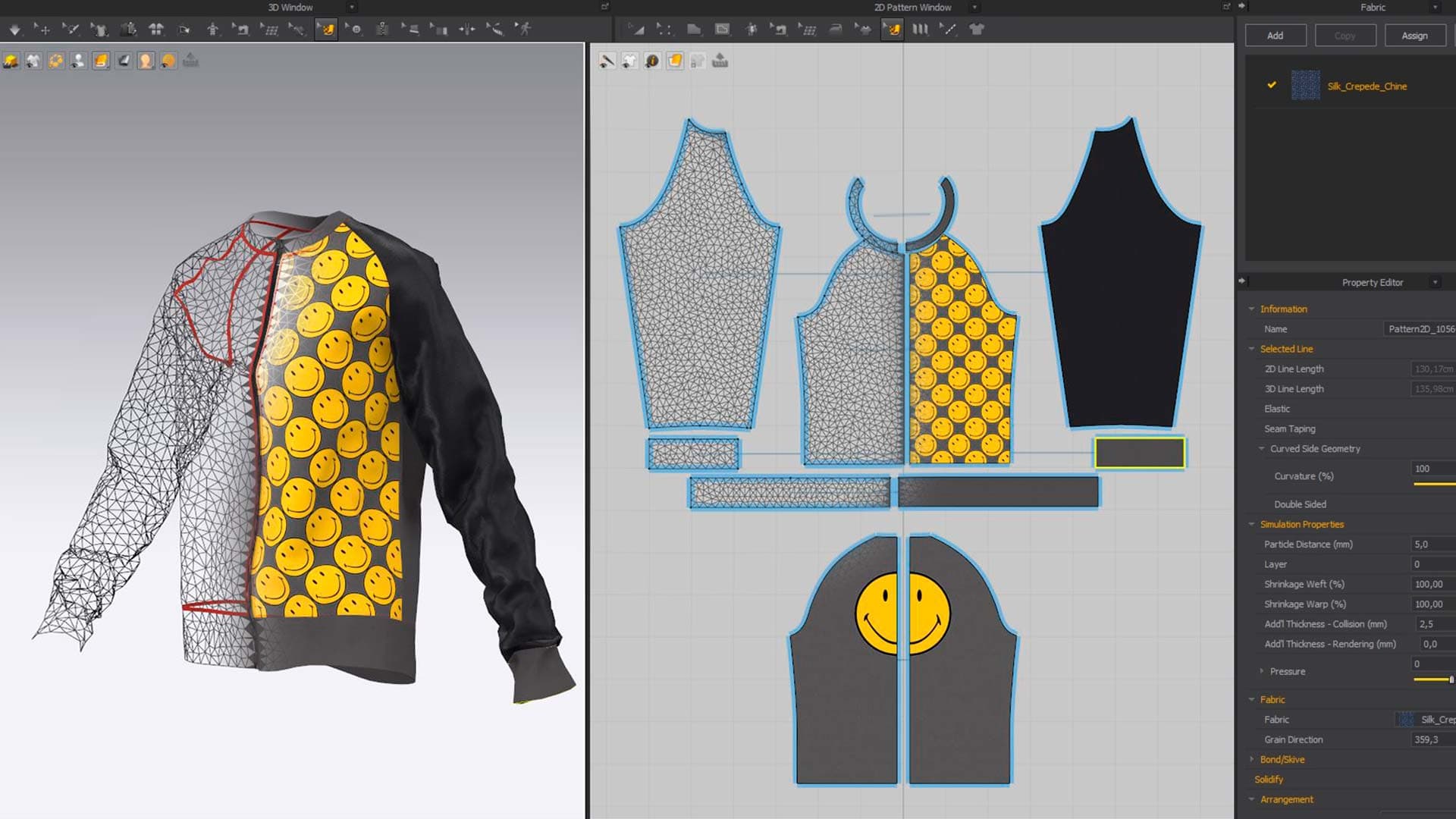
Task: Select the Edit Point tool in 2D toolbar
Action: coord(664,30)
